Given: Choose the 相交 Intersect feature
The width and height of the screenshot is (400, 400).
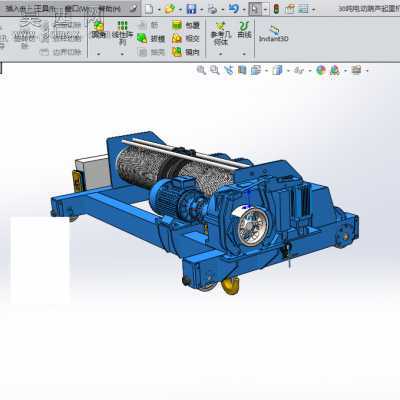Looking at the screenshot, I should click(x=186, y=39).
